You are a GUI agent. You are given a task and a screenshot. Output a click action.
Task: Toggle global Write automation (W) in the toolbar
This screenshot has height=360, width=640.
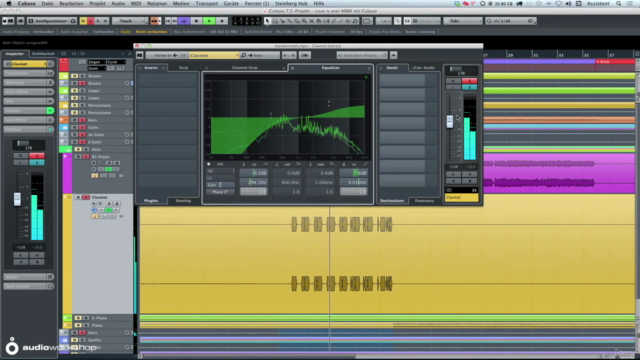tap(105, 21)
